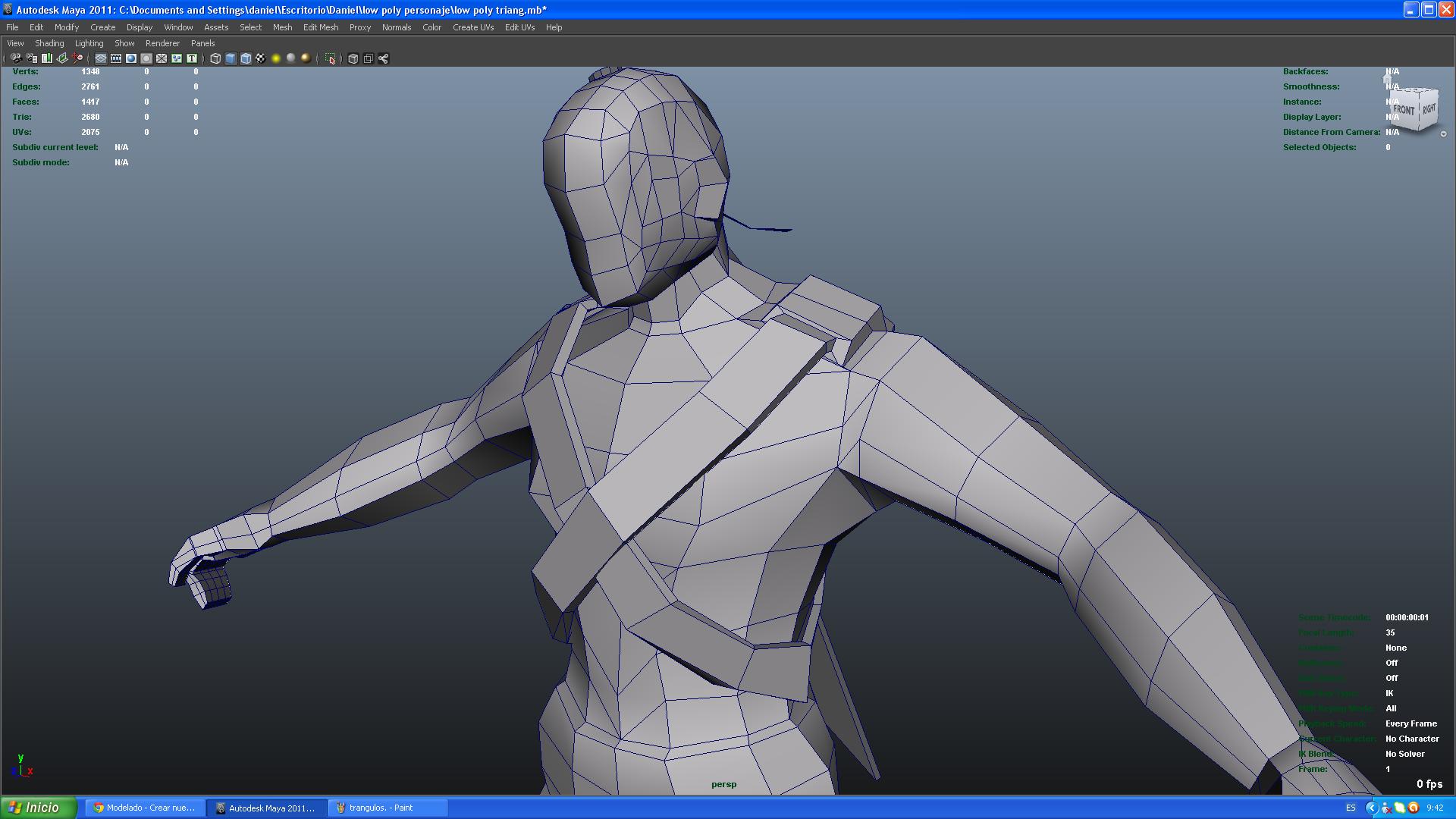
Task: Enable Use All Lights yellow sphere
Action: (276, 58)
